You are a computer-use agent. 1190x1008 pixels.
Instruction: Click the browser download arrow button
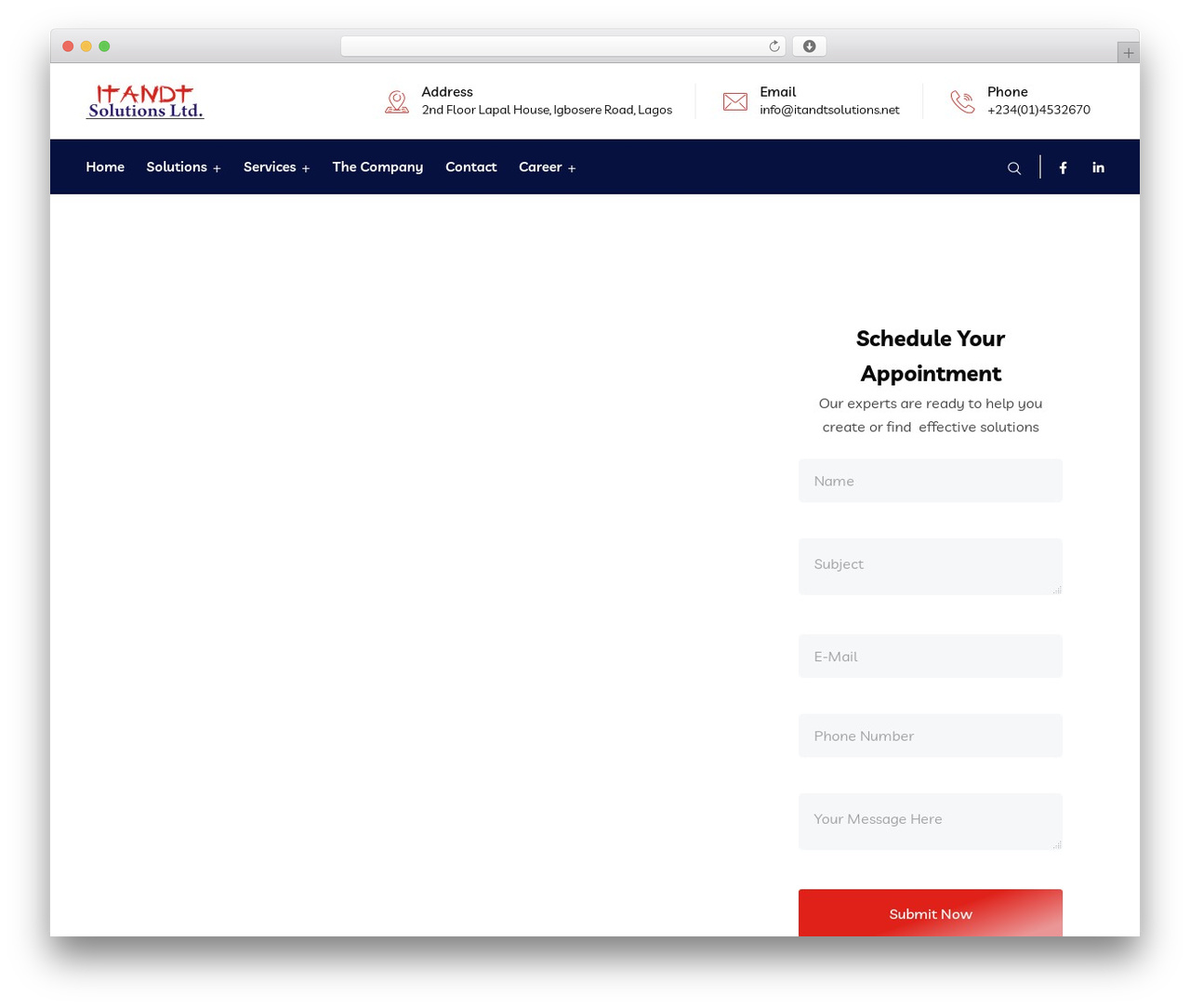click(x=809, y=46)
